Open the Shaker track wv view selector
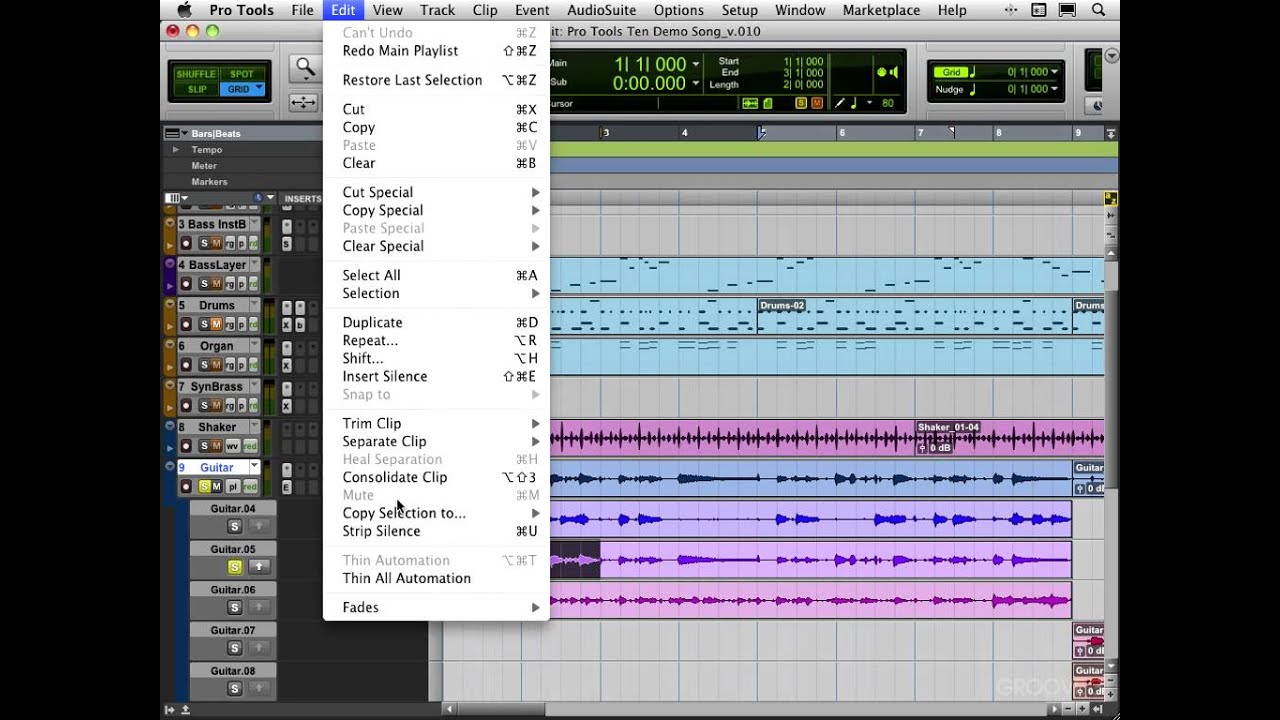 coord(232,446)
